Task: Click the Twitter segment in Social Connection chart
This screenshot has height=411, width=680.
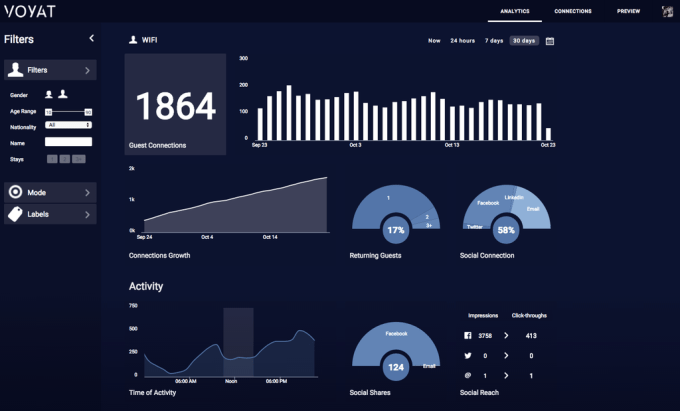Action: pyautogui.click(x=475, y=227)
